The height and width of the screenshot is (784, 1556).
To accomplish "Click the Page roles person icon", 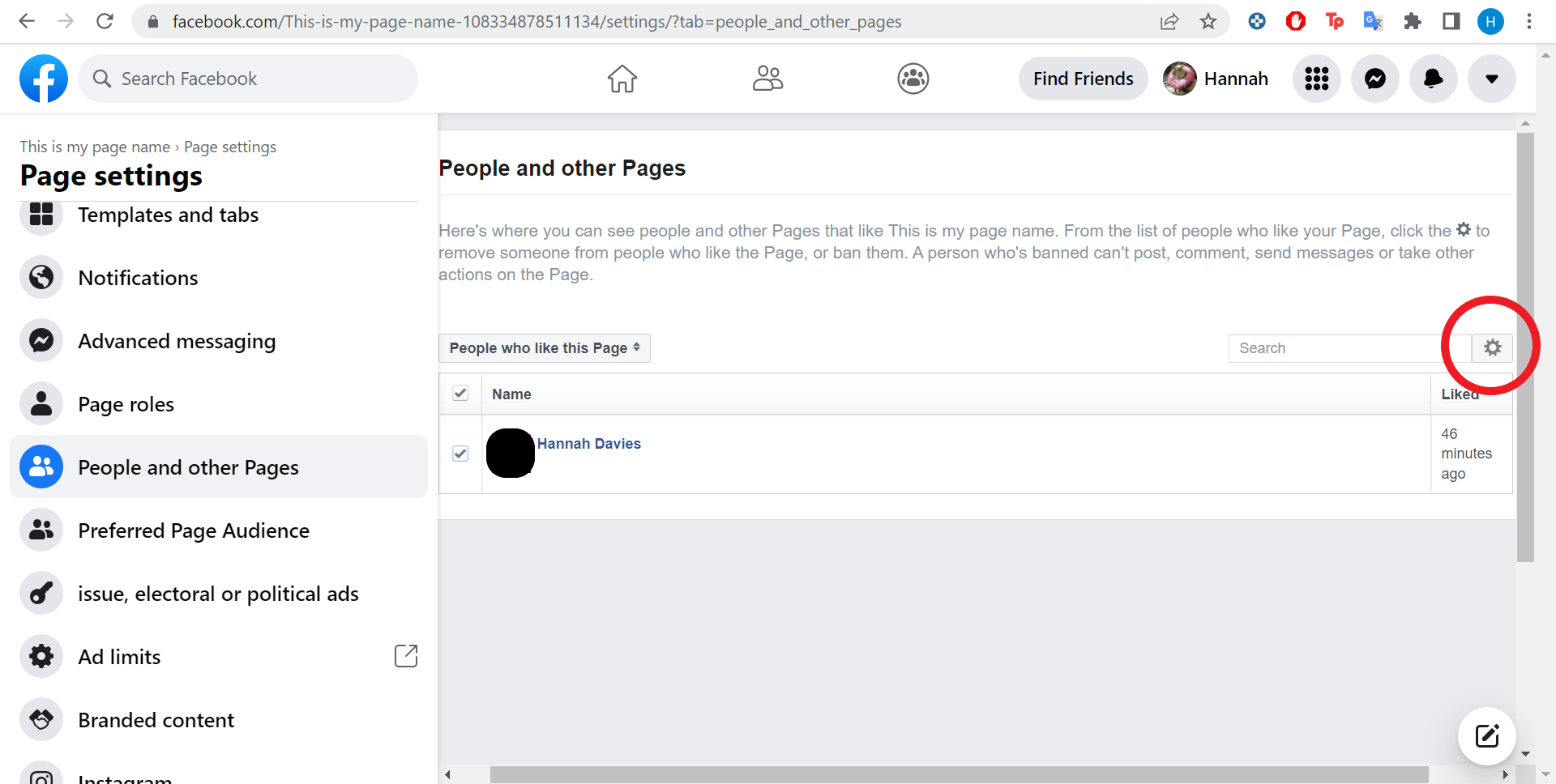I will click(41, 404).
